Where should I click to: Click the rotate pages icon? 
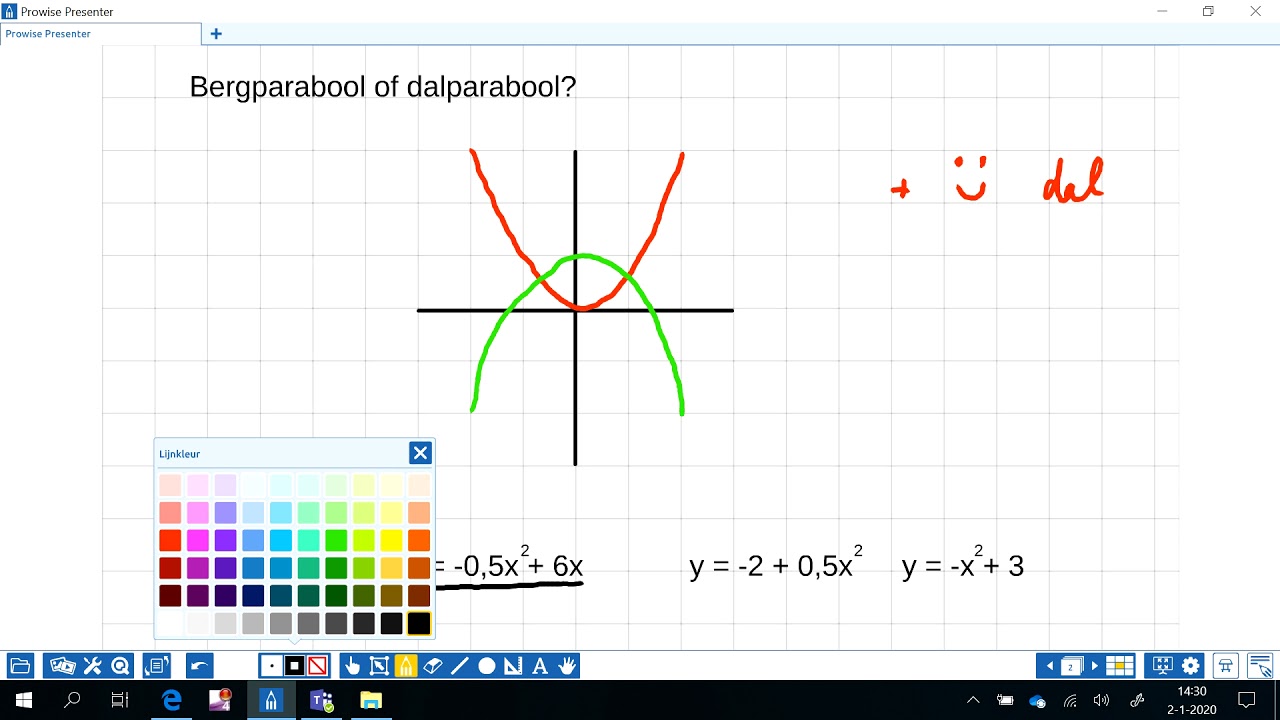(157, 666)
